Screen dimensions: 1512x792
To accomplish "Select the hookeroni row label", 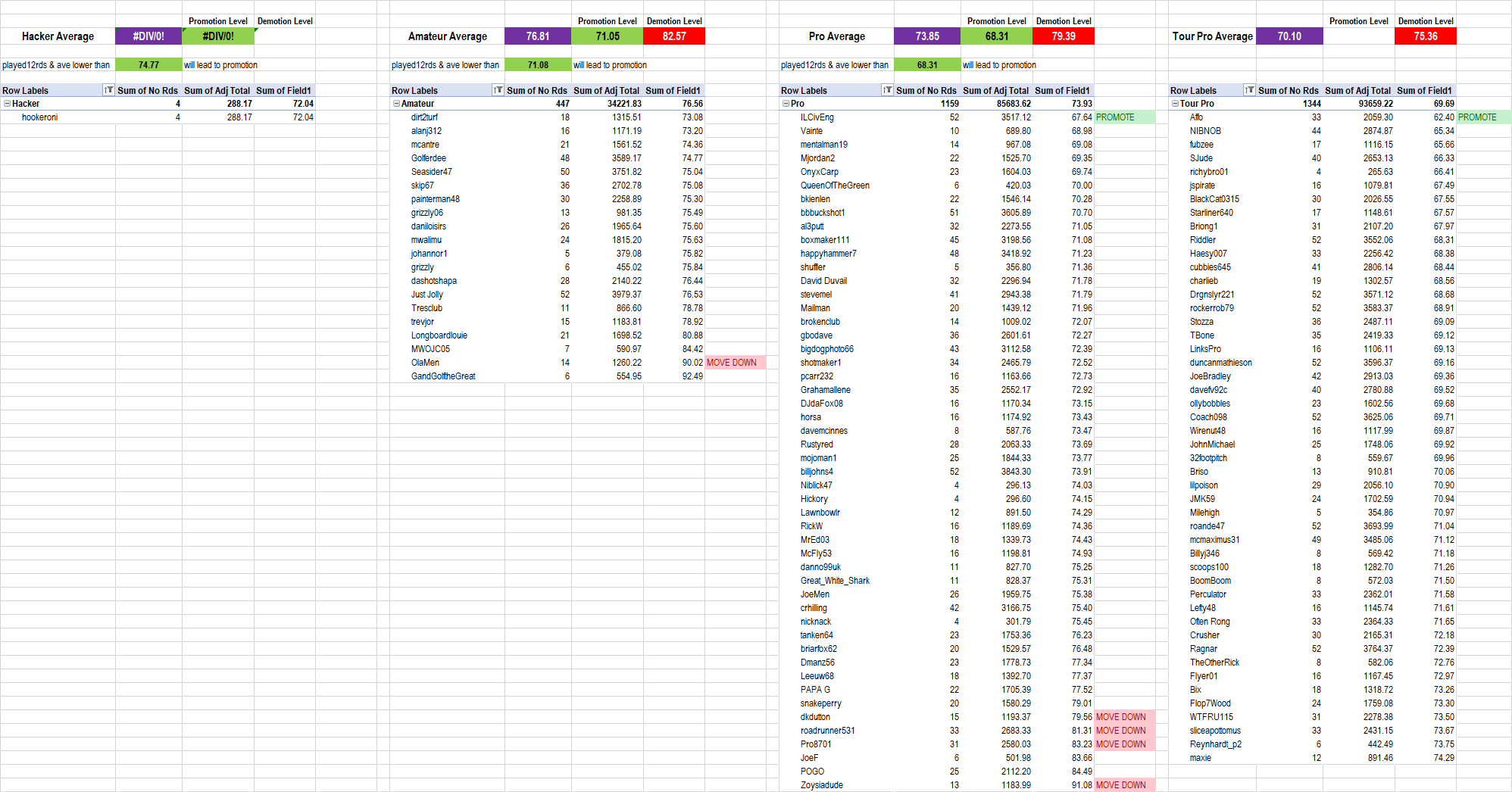I will tap(39, 117).
